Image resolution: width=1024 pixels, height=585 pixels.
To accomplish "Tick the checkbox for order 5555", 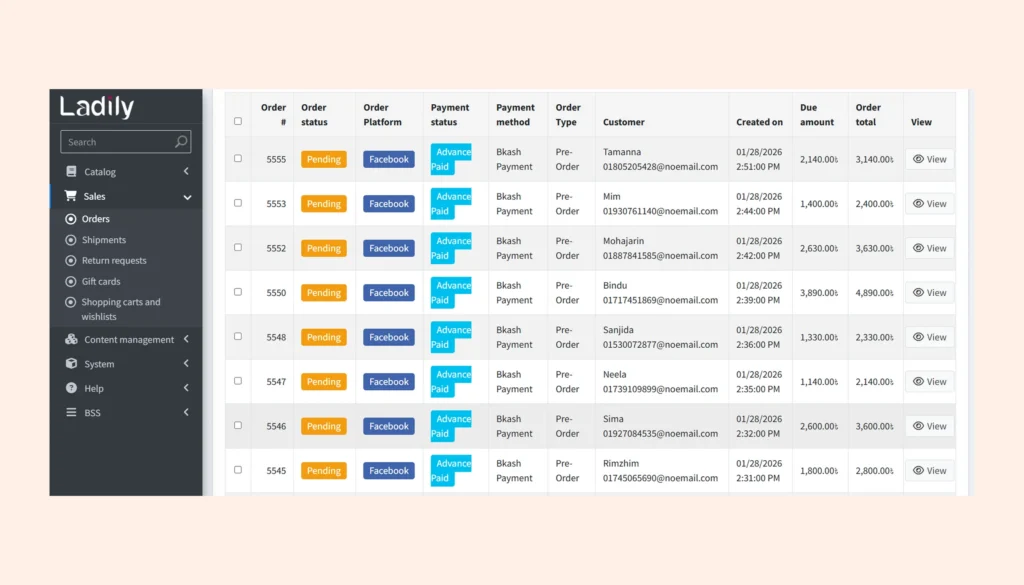I will coord(238,159).
